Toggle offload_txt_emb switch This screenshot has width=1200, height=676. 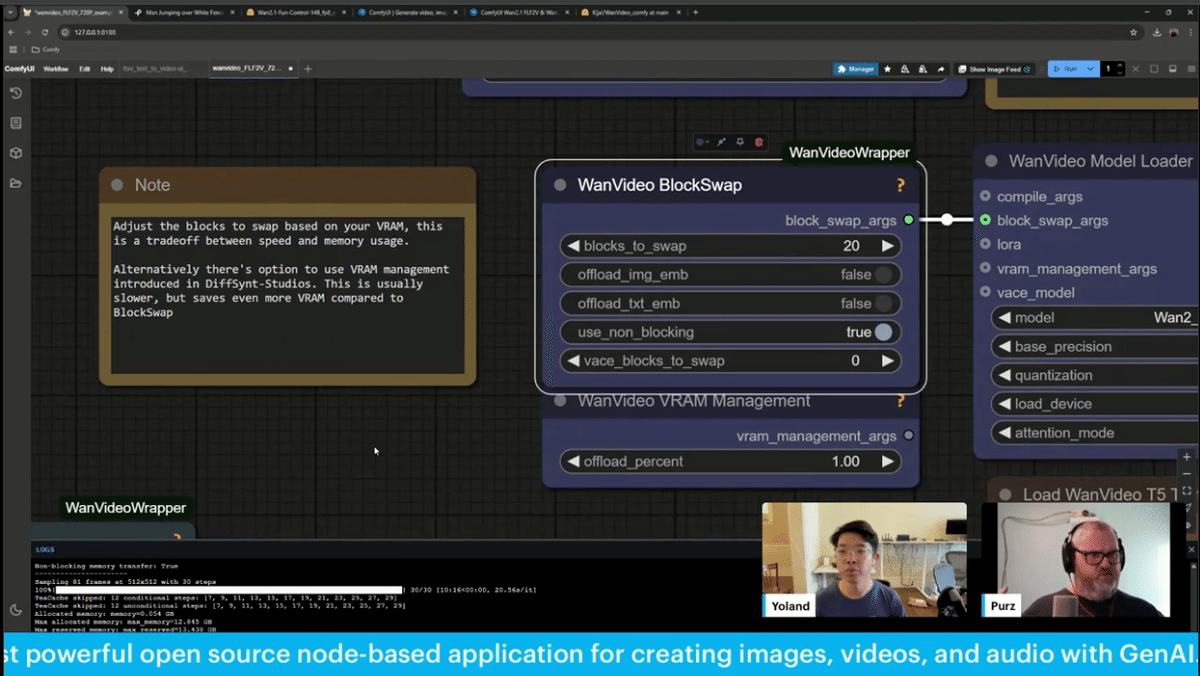883,304
